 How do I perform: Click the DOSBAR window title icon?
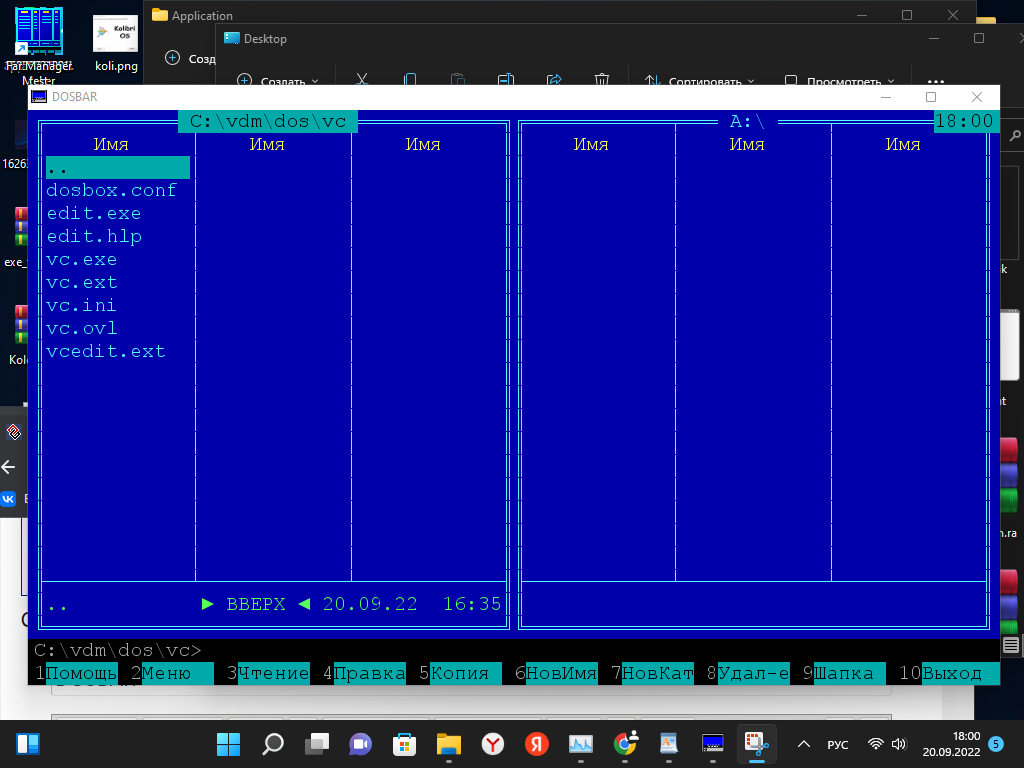(39, 97)
